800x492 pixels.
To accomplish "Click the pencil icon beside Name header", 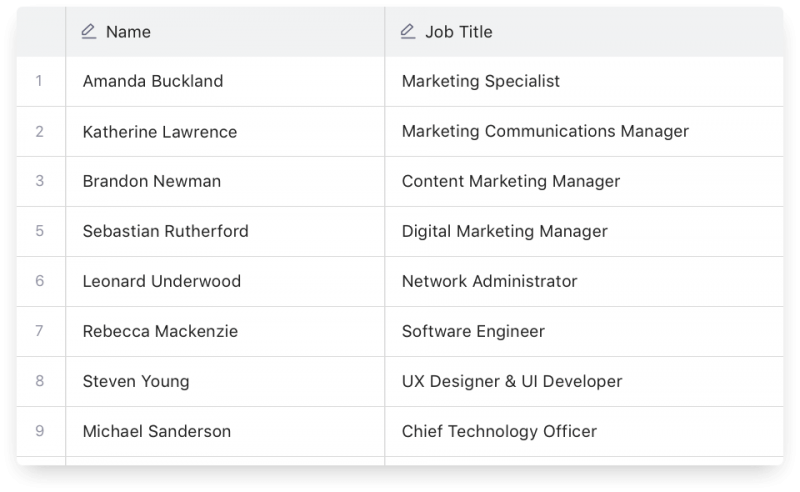I will click(x=88, y=32).
